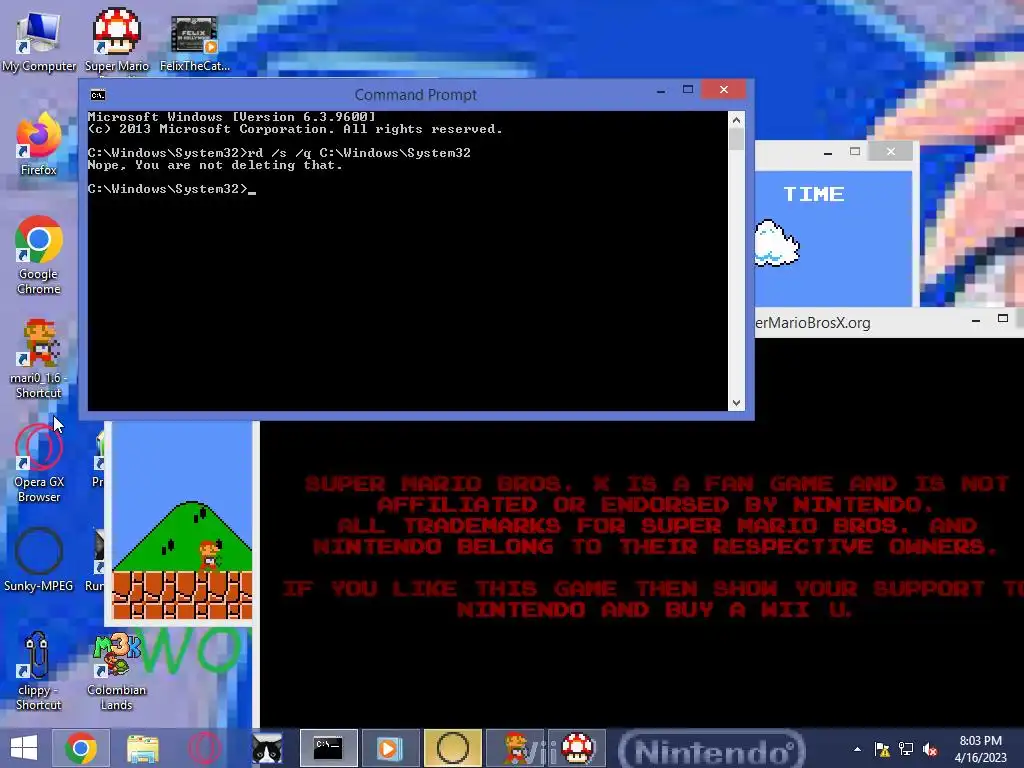Open the Colombian Lands desktop icon
The width and height of the screenshot is (1024, 768).
116,671
